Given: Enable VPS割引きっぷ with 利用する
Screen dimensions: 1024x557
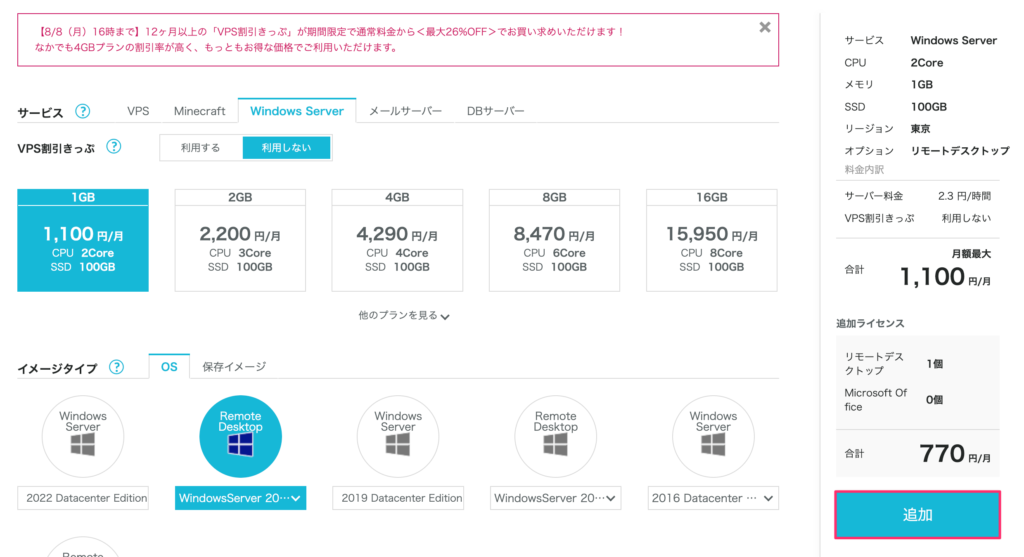Looking at the screenshot, I should point(200,148).
